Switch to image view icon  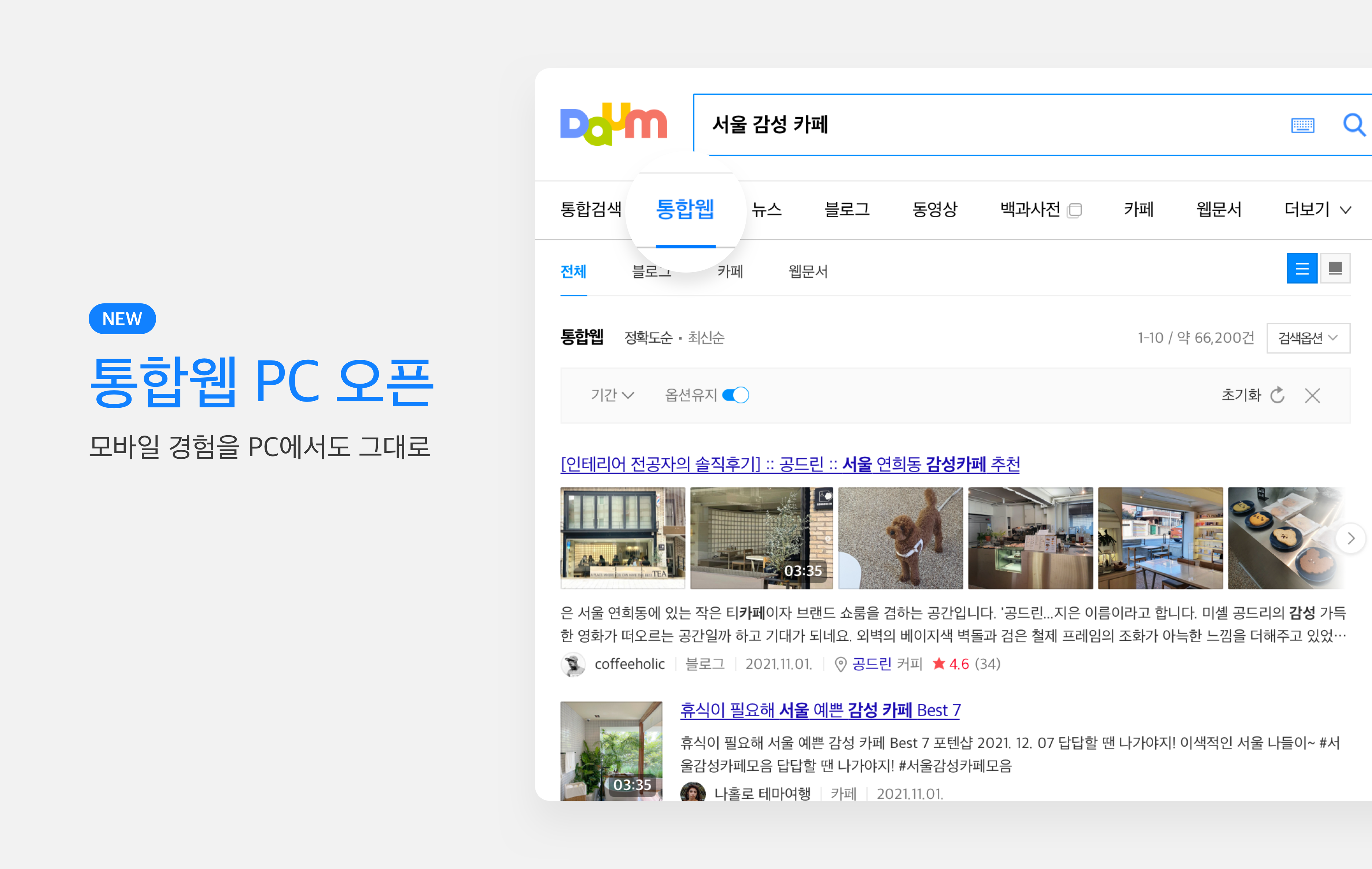(x=1335, y=268)
